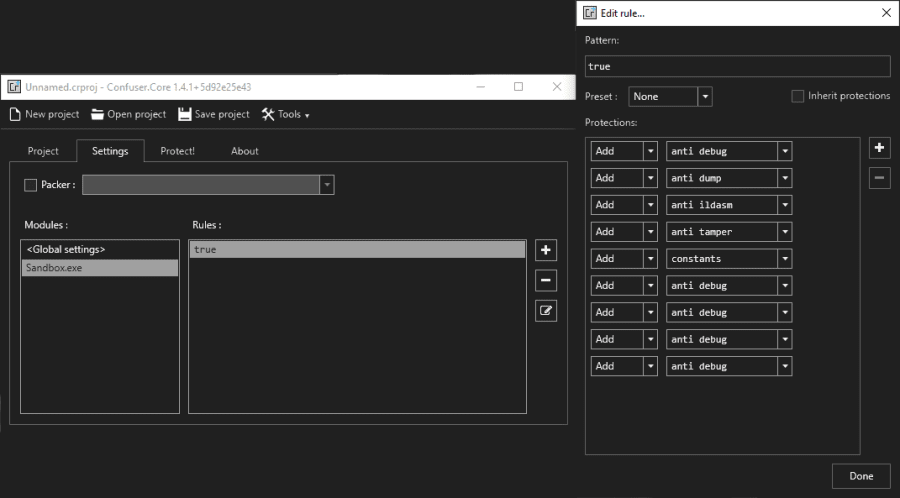Click the New project icon

coord(15,114)
